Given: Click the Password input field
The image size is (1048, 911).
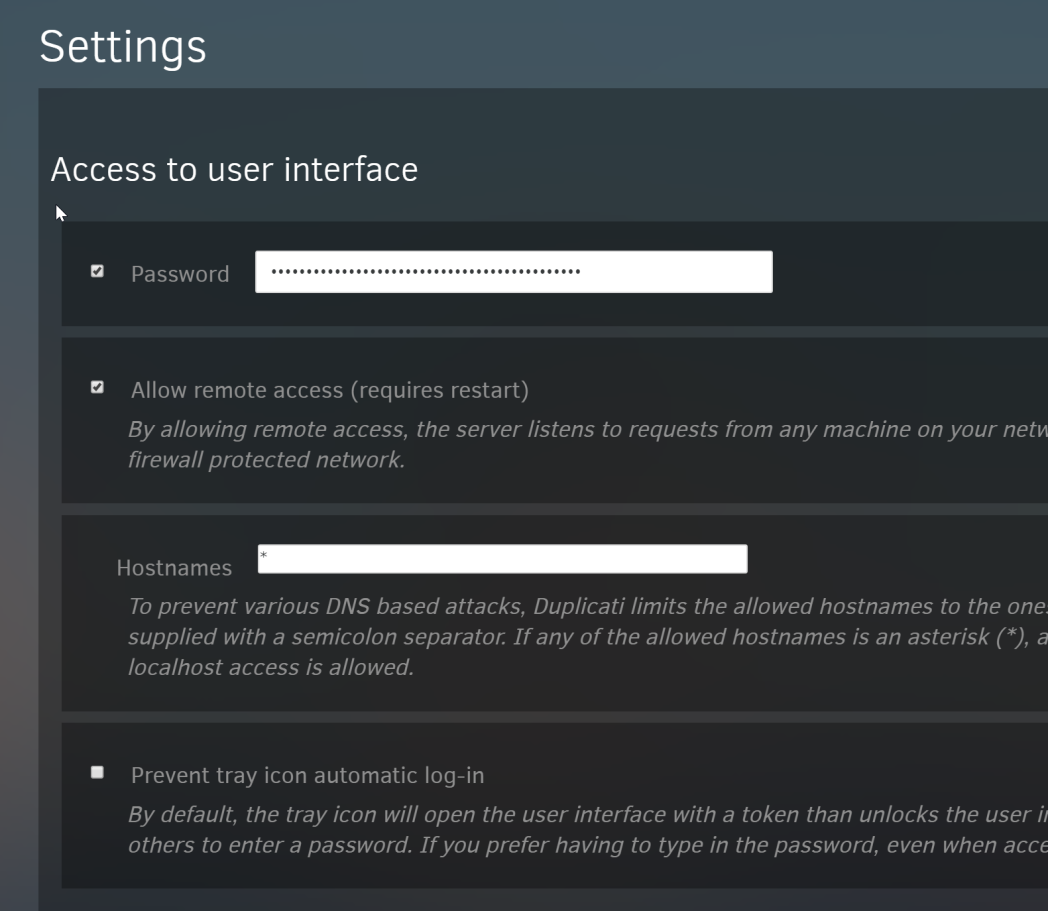Looking at the screenshot, I should pos(514,271).
